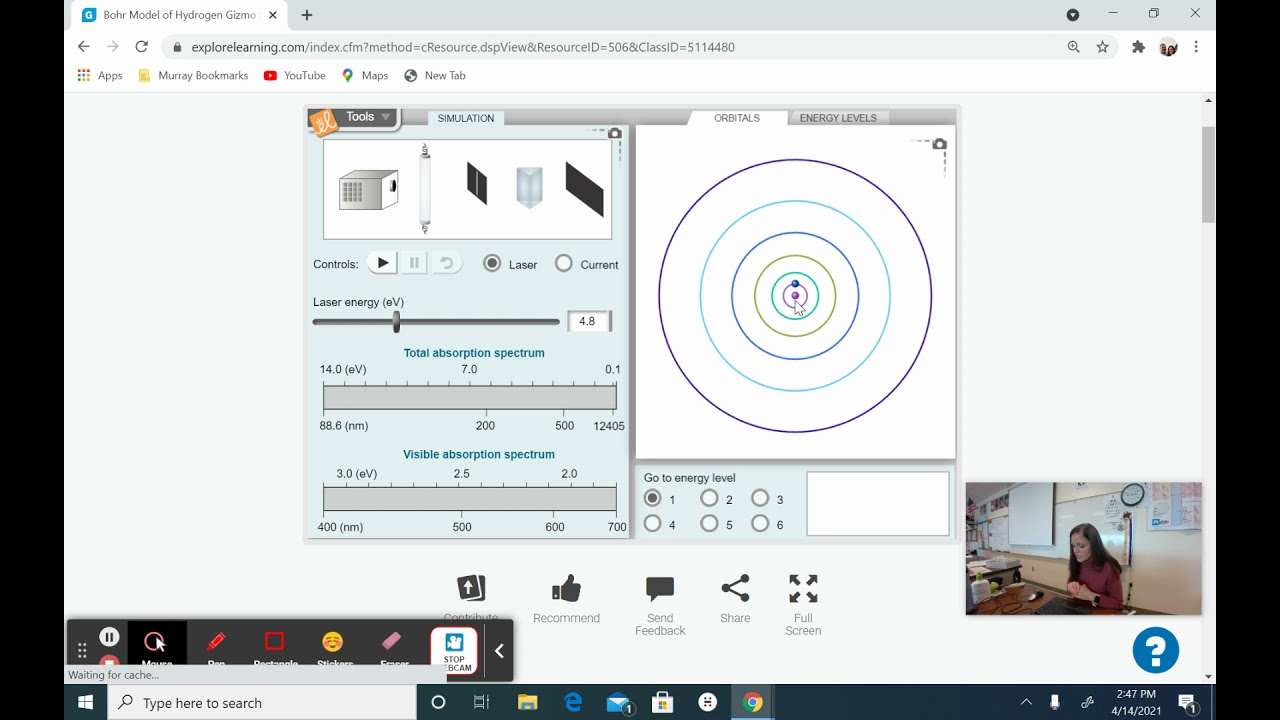Click the page vertical scrollbar thumb

[1208, 174]
